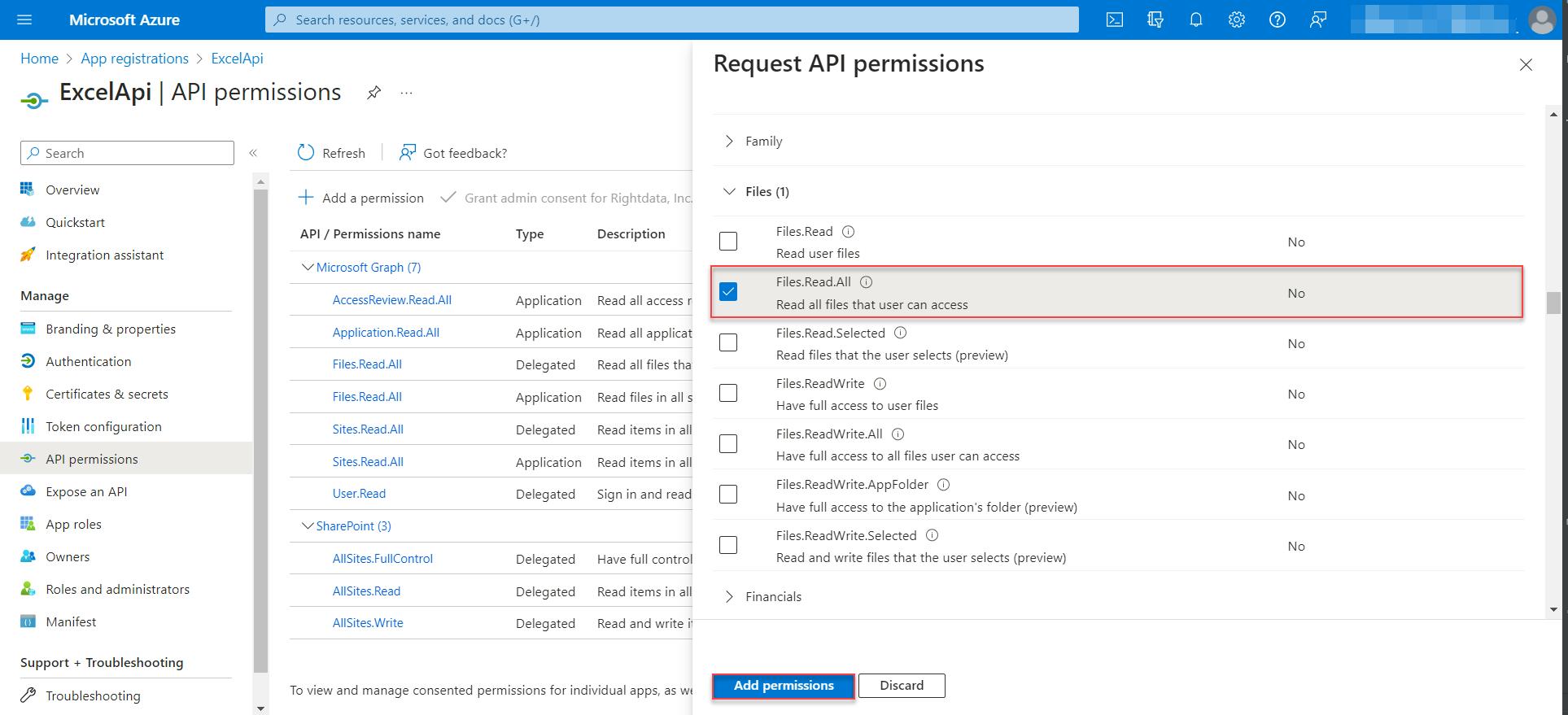1568x715 pixels.
Task: Show info for Files.Read.Selected permission
Action: (x=900, y=333)
